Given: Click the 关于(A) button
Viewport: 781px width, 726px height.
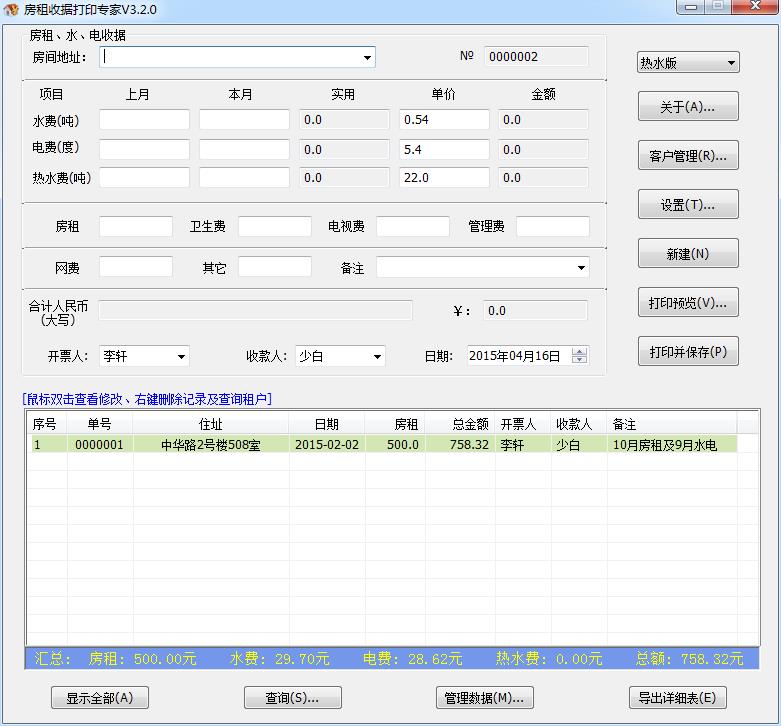Looking at the screenshot, I should click(x=688, y=107).
